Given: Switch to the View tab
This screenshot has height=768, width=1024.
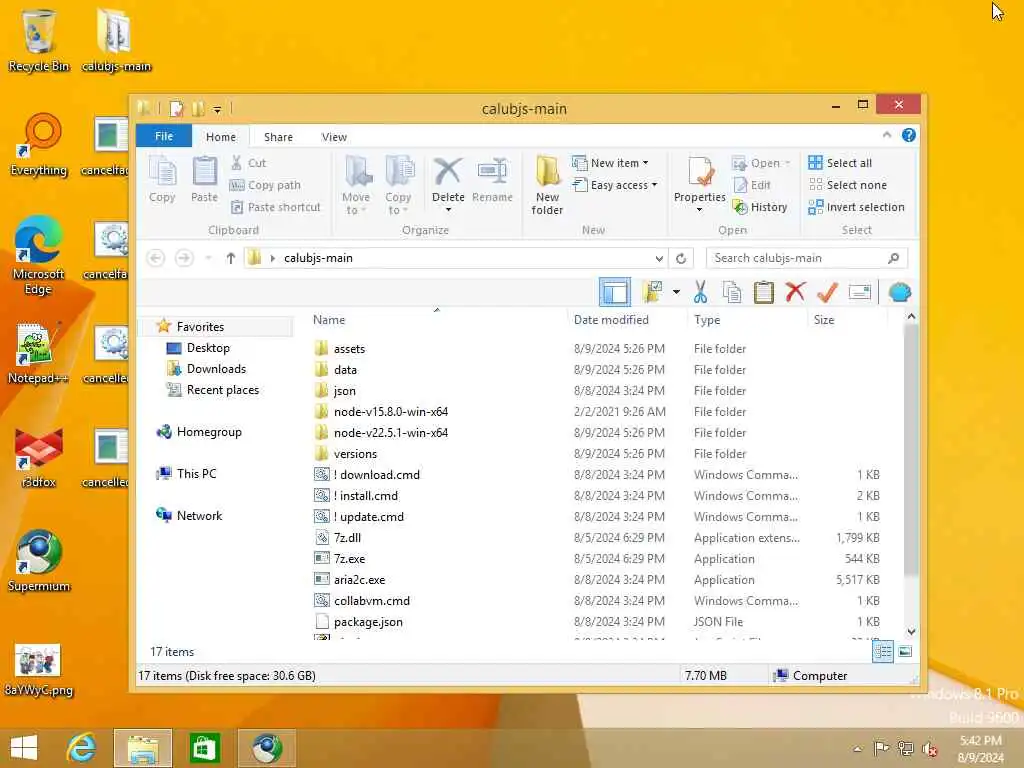Looking at the screenshot, I should point(334,136).
